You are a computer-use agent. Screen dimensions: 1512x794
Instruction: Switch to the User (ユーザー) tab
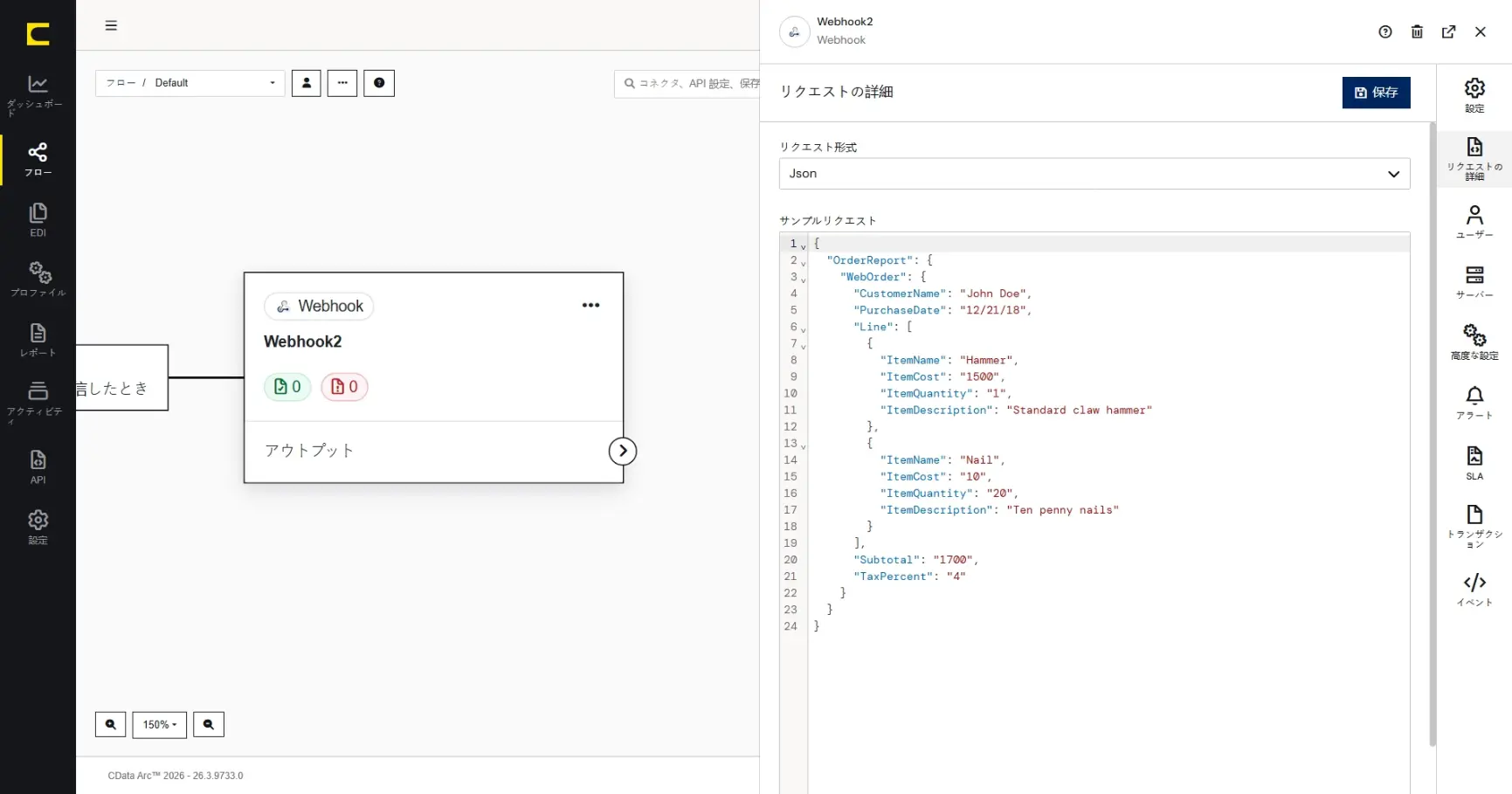pos(1474,222)
